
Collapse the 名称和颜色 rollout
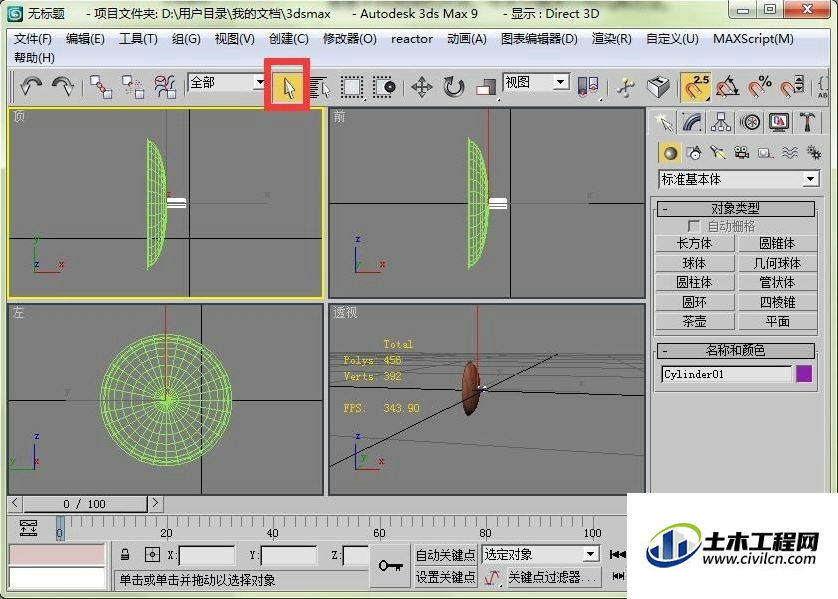735,351
